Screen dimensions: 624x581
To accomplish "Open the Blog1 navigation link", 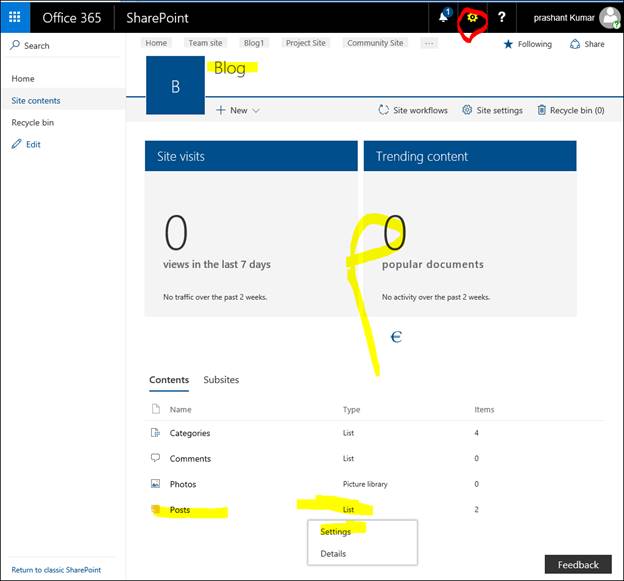I will tap(254, 43).
